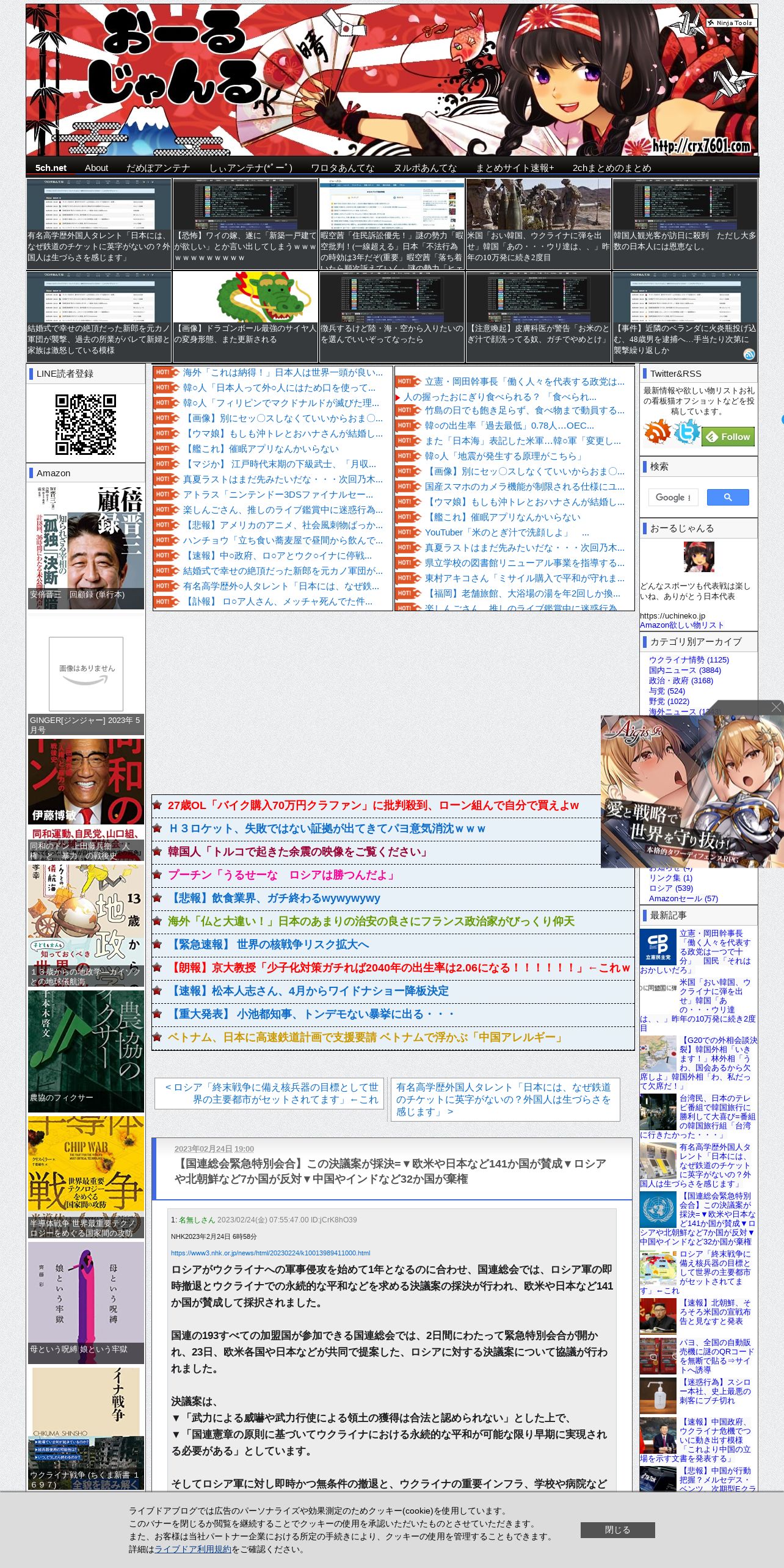Open 母という呪縛 娘という牢獄 book cover
Image resolution: width=784 pixels, height=1568 pixels.
click(86, 1303)
